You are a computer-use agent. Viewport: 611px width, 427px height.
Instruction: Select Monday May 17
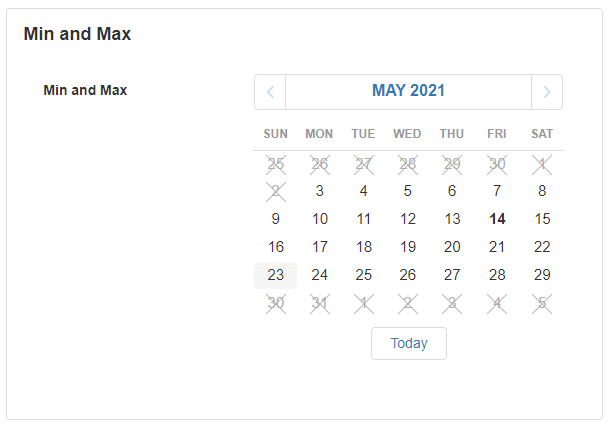[x=320, y=247]
